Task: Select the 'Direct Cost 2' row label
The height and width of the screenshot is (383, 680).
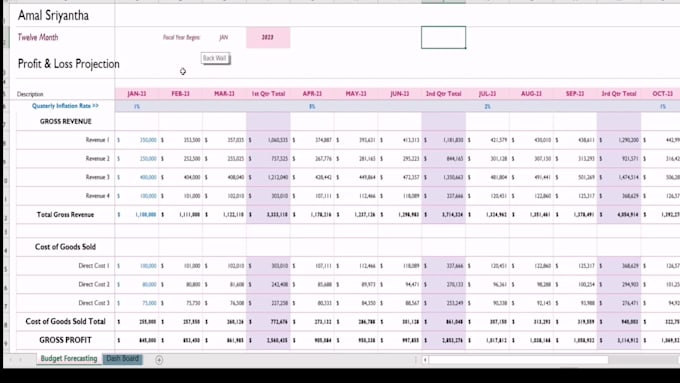Action: (x=94, y=284)
